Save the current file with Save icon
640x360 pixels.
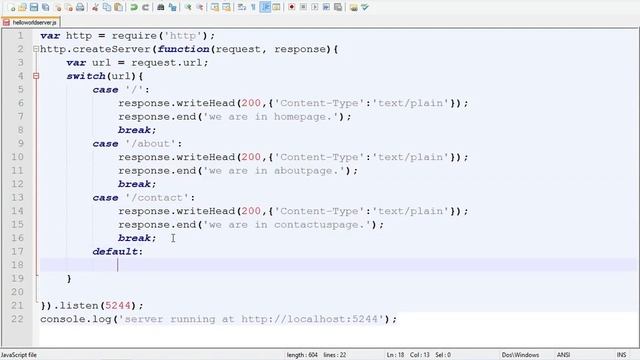point(33,7)
